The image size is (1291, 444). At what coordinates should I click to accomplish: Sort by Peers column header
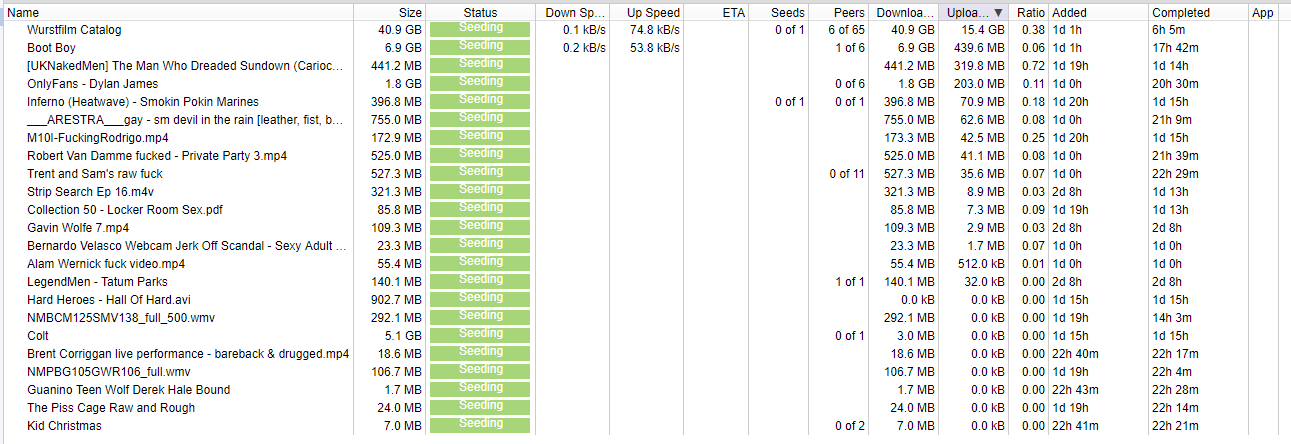click(850, 13)
